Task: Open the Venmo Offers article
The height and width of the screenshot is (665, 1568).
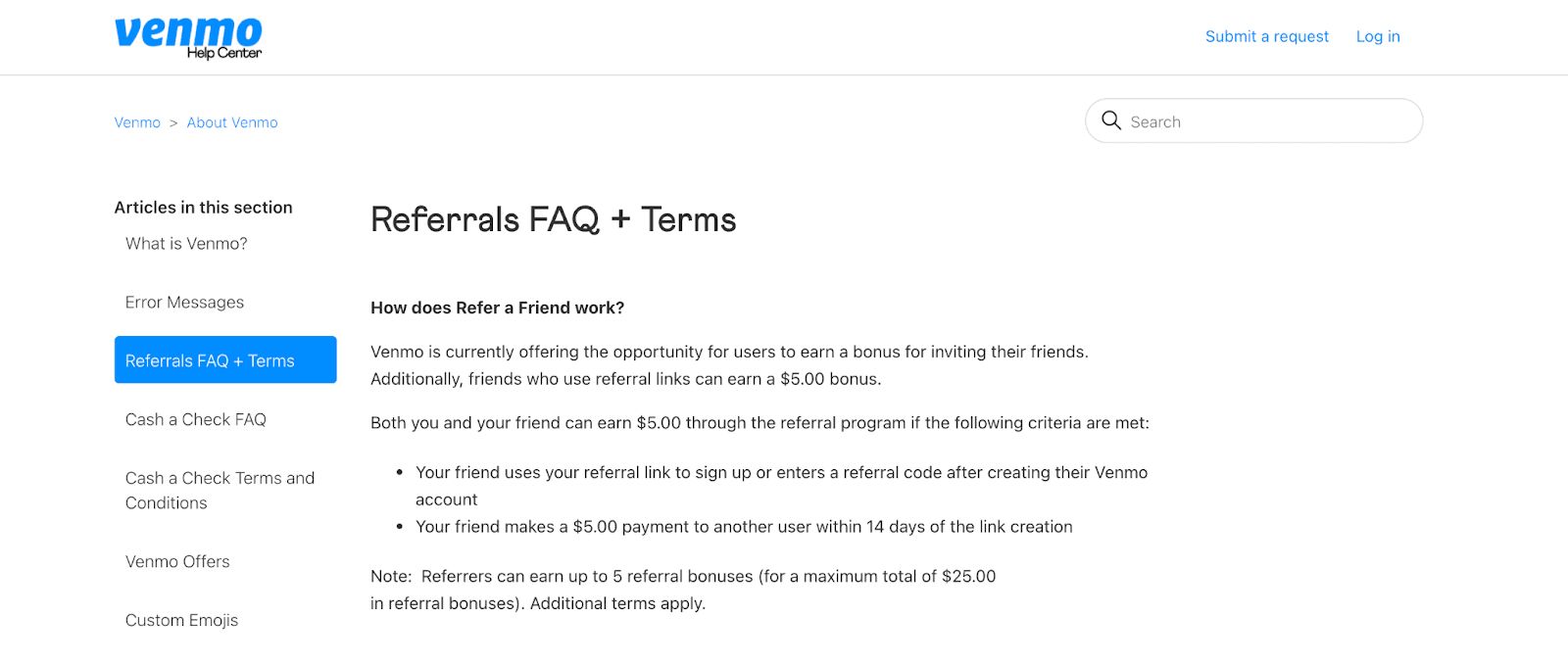Action: click(177, 561)
